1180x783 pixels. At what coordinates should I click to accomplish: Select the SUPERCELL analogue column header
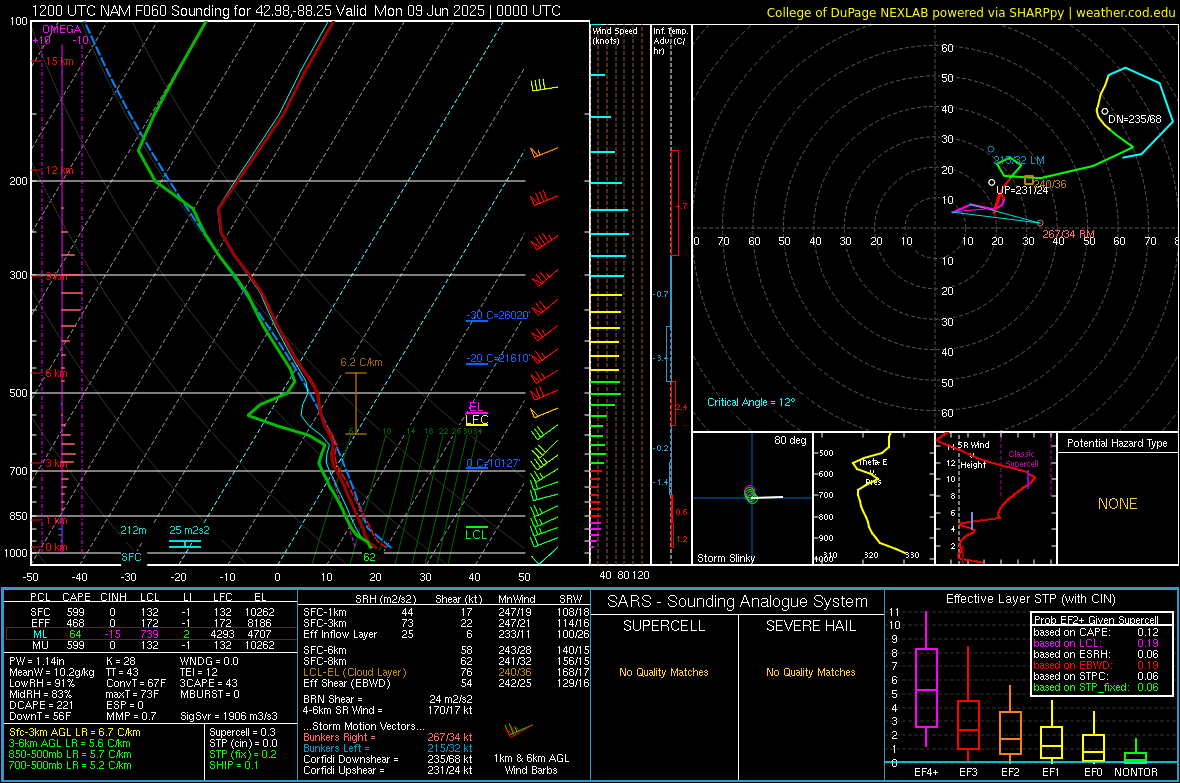(664, 626)
